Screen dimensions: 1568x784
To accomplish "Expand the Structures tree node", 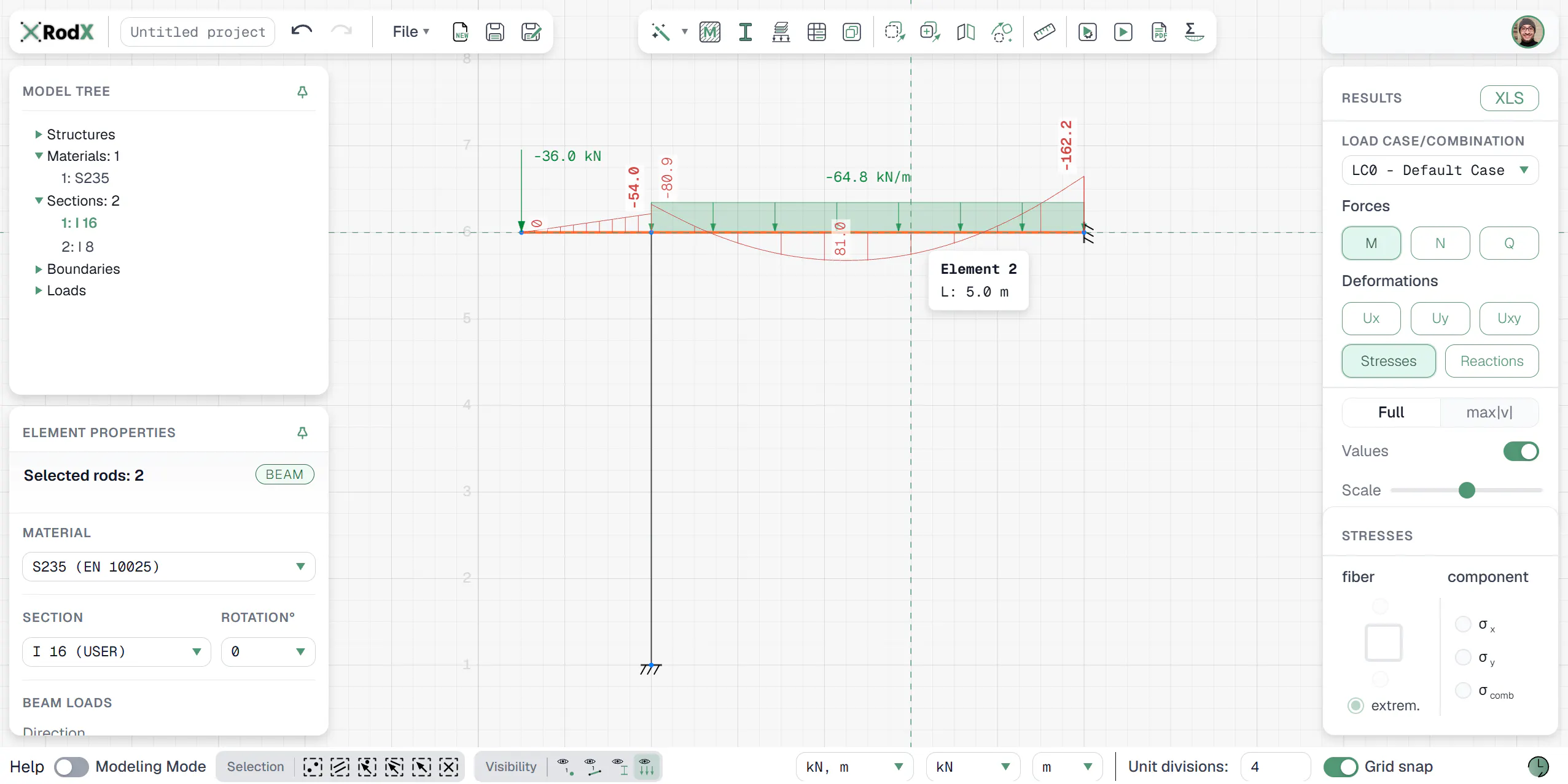I will (39, 134).
